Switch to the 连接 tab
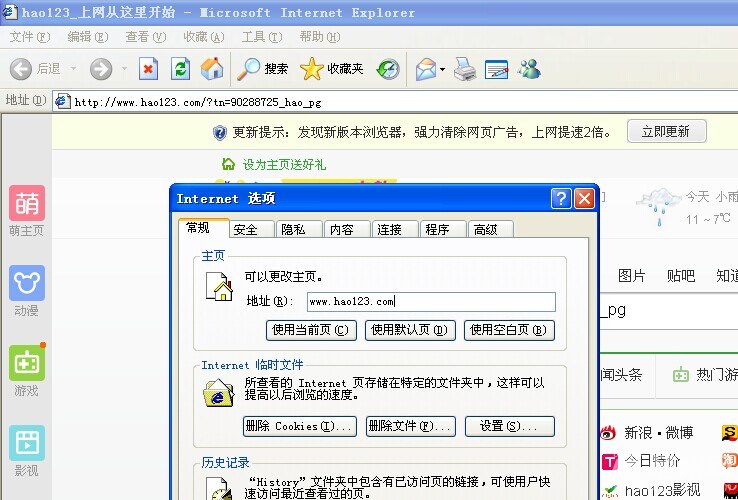This screenshot has width=738, height=500. pos(396,229)
